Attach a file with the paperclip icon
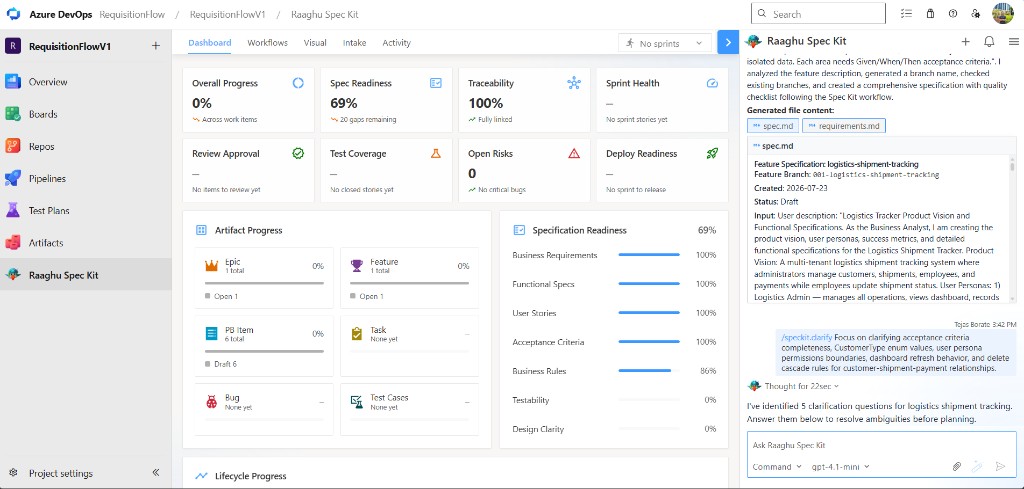 956,467
